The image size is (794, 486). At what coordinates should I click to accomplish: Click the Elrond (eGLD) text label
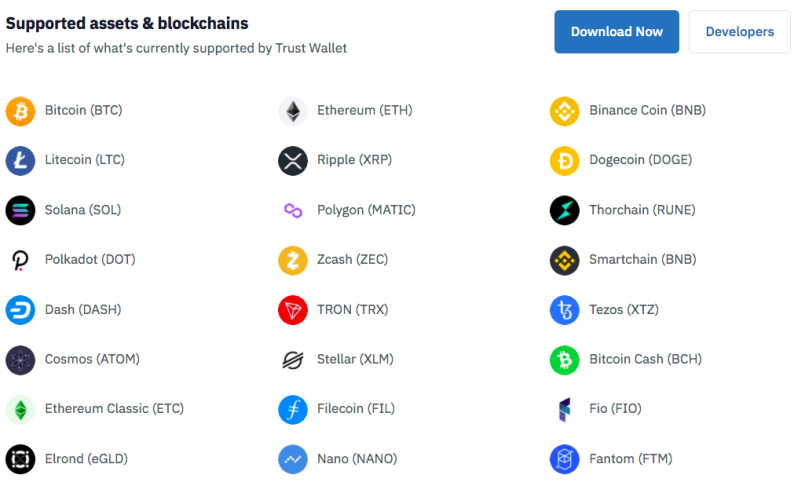[86, 459]
